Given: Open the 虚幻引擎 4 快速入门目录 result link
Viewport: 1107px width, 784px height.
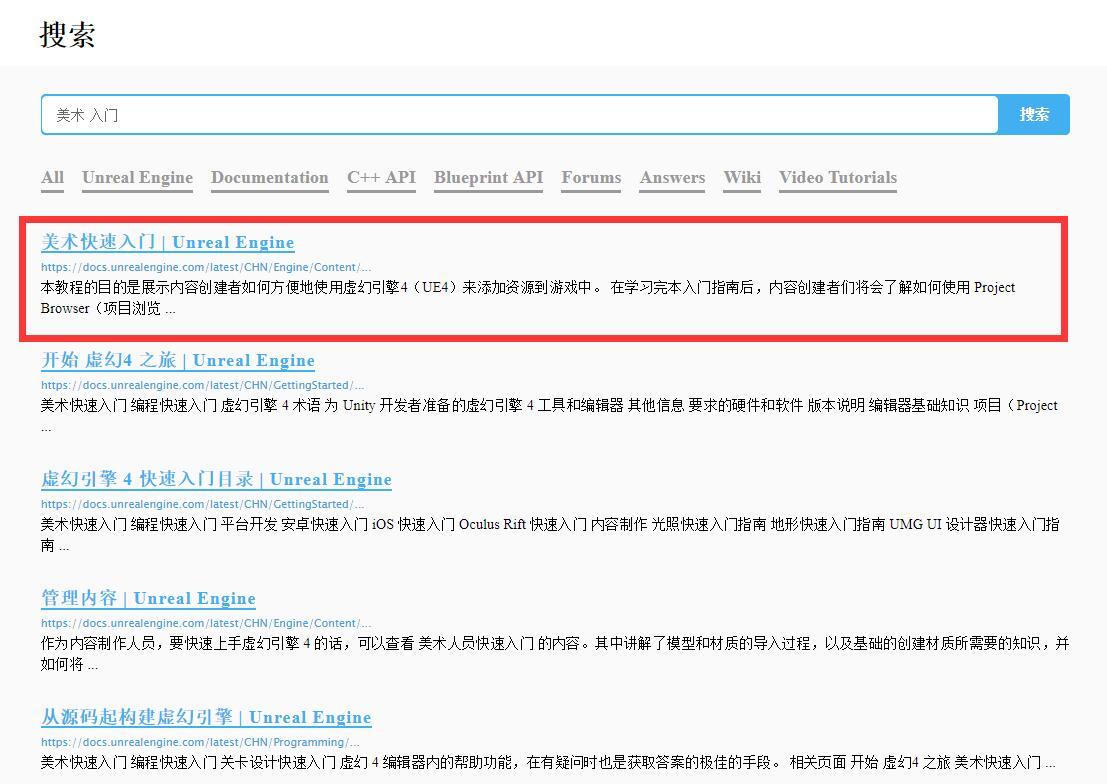Looking at the screenshot, I should click(216, 479).
